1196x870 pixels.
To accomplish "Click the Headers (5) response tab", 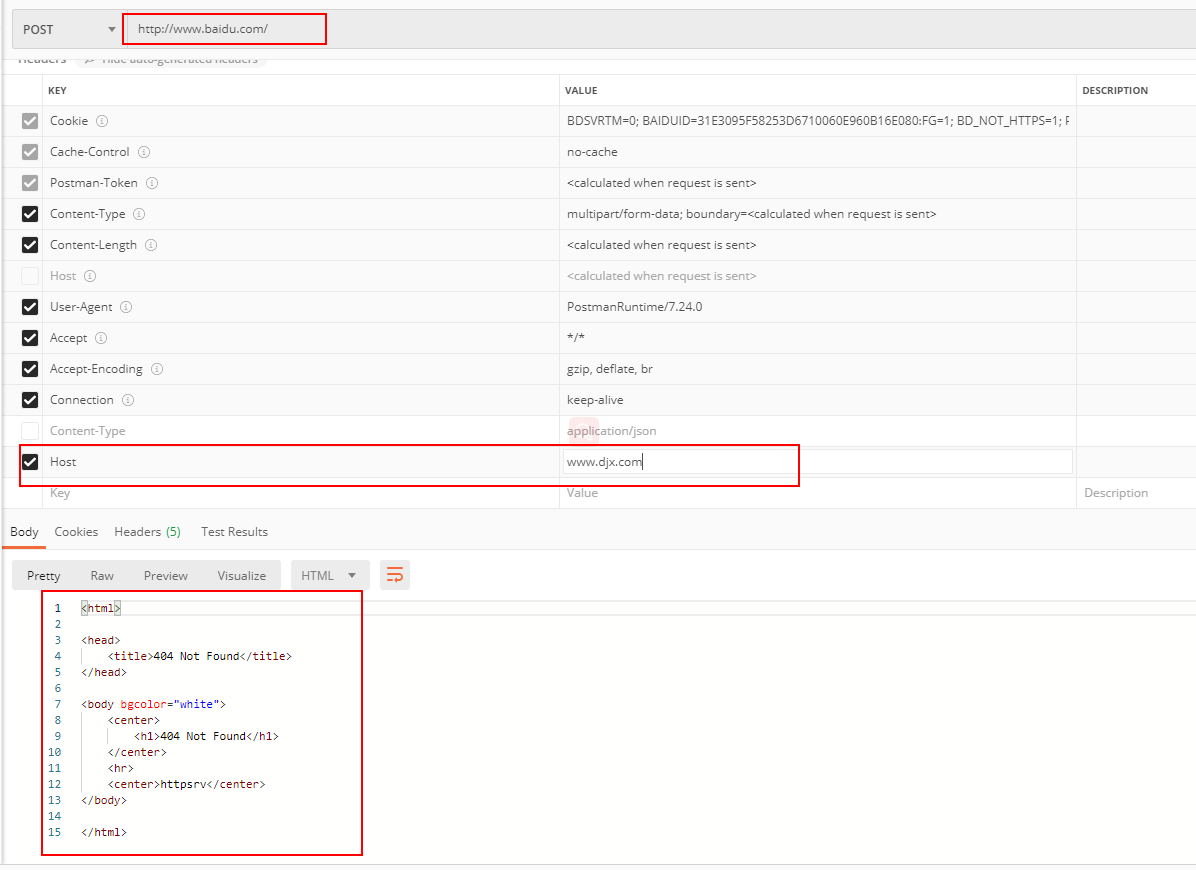I will click(x=147, y=532).
